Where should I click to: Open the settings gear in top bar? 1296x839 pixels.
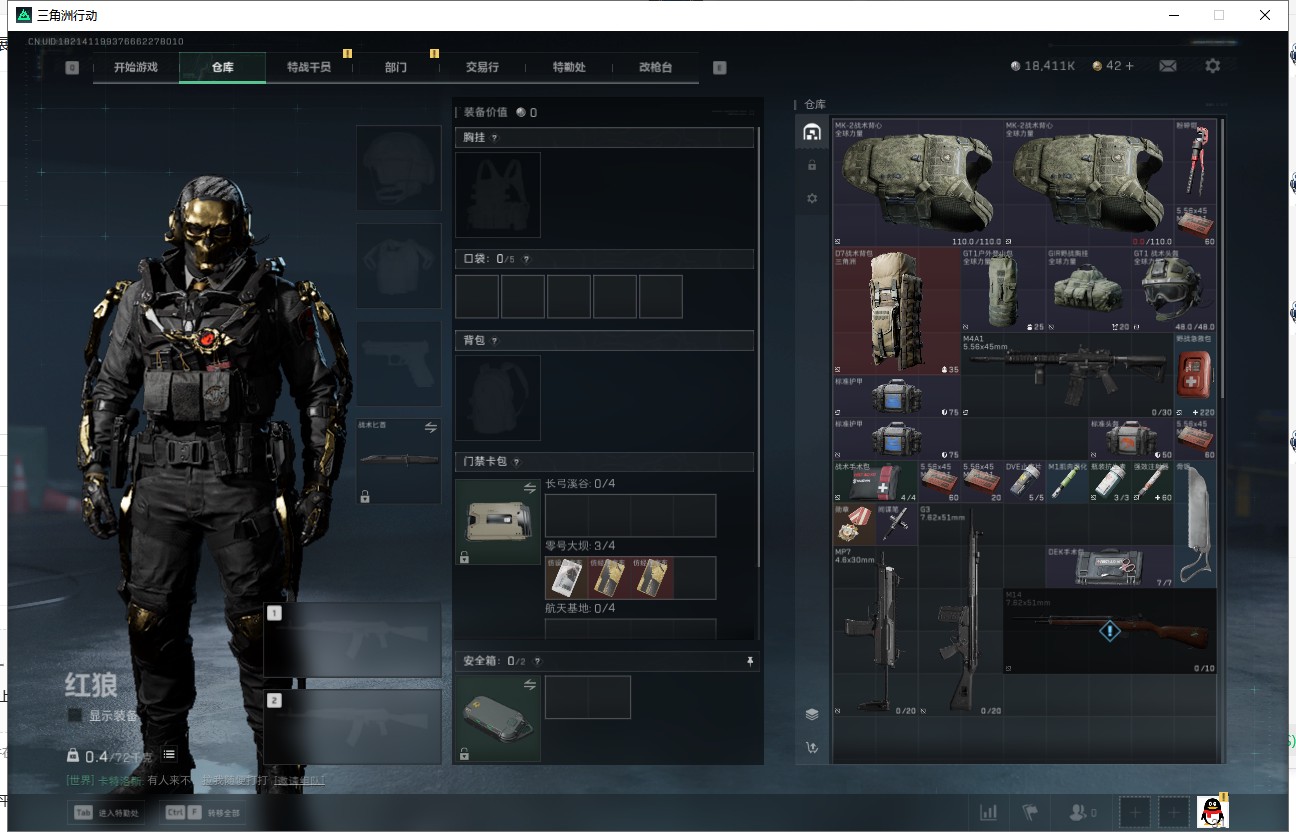tap(1213, 66)
